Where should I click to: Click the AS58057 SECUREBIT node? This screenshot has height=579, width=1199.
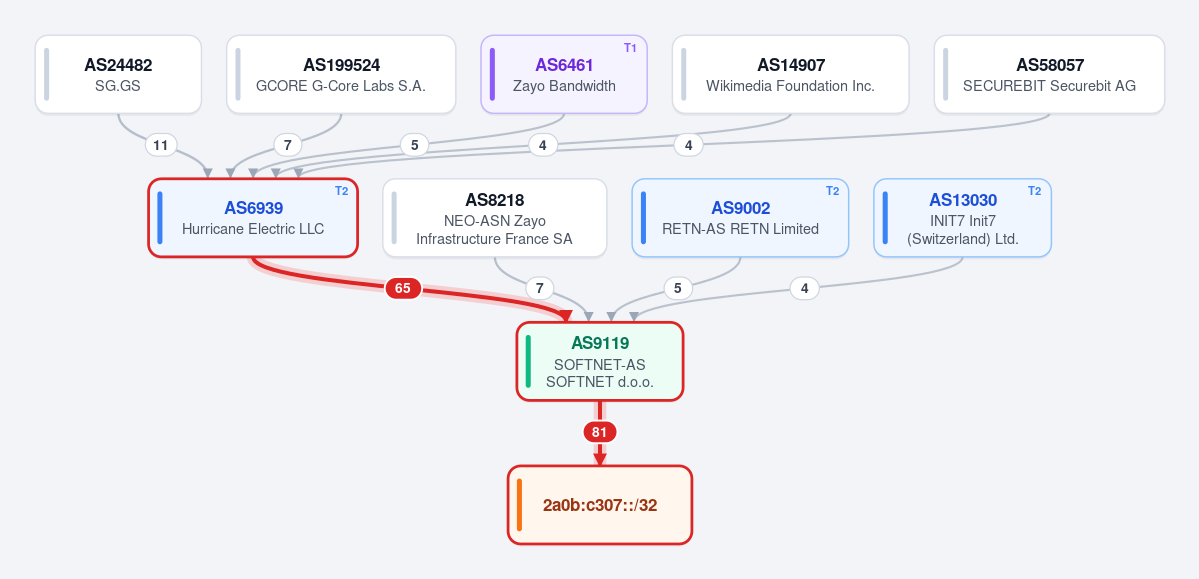pyautogui.click(x=1049, y=74)
